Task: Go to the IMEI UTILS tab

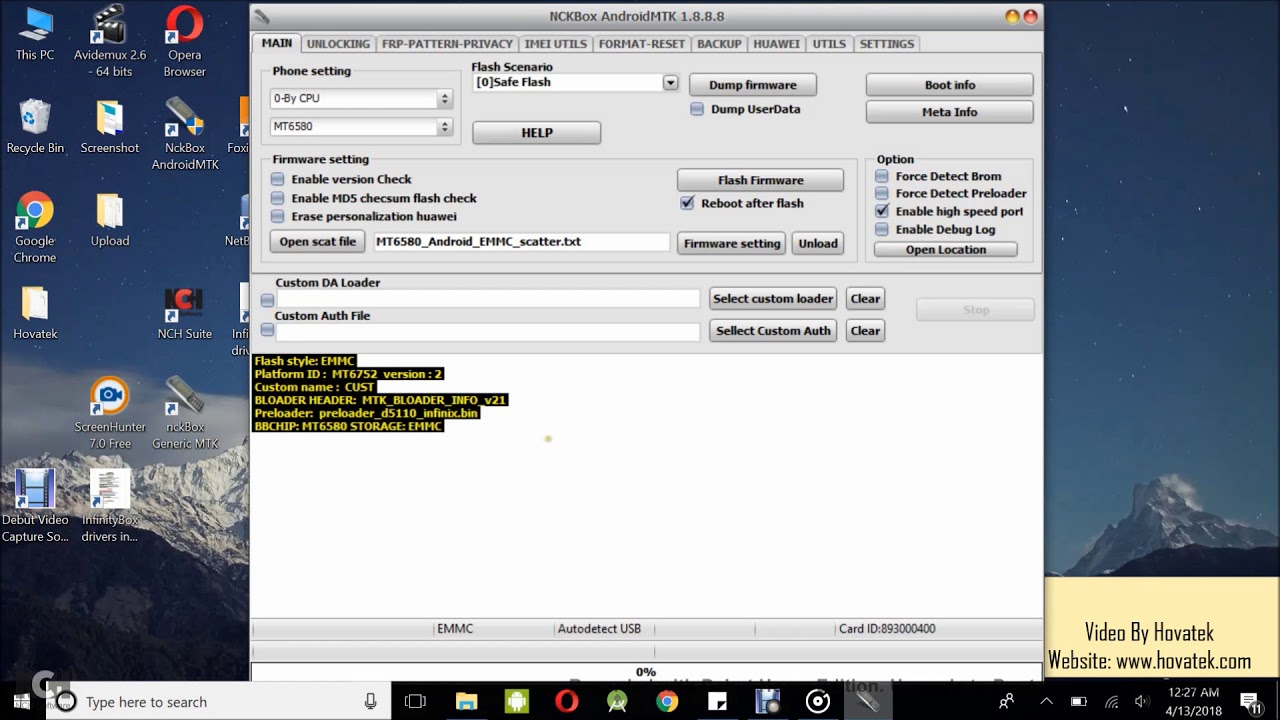Action: point(556,44)
